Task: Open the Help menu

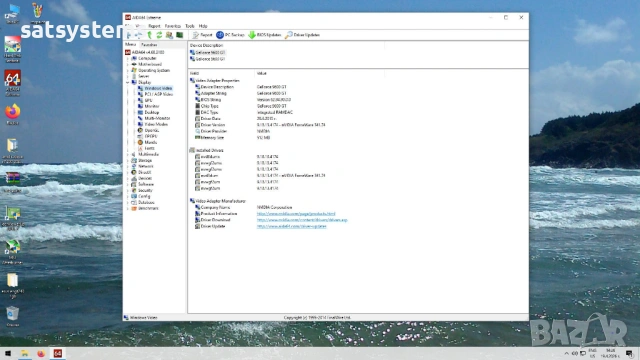Action: coord(203,26)
